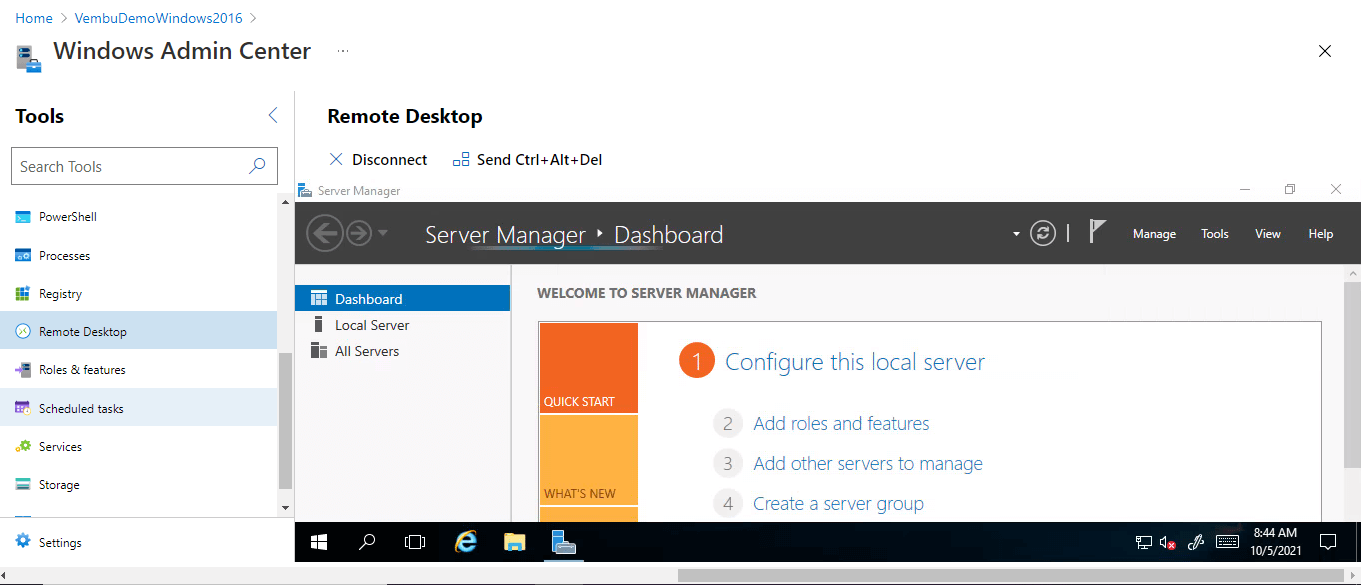Open Server Manager notifications flag
The height and width of the screenshot is (585, 1361).
[x=1097, y=232]
